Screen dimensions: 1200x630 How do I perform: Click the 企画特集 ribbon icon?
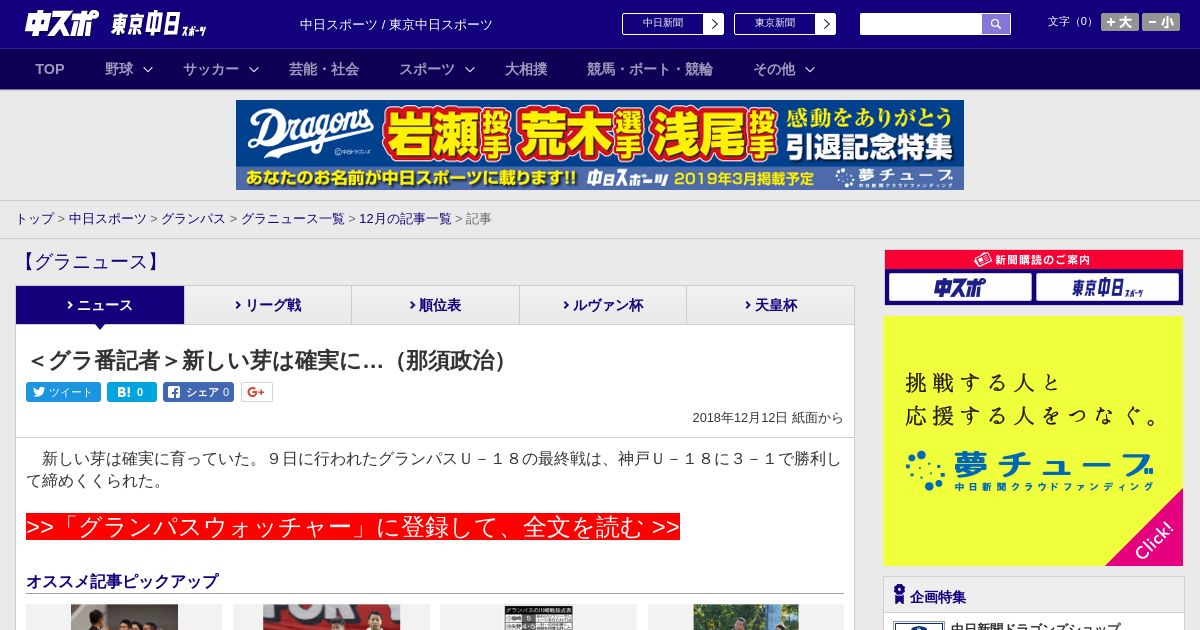899,595
